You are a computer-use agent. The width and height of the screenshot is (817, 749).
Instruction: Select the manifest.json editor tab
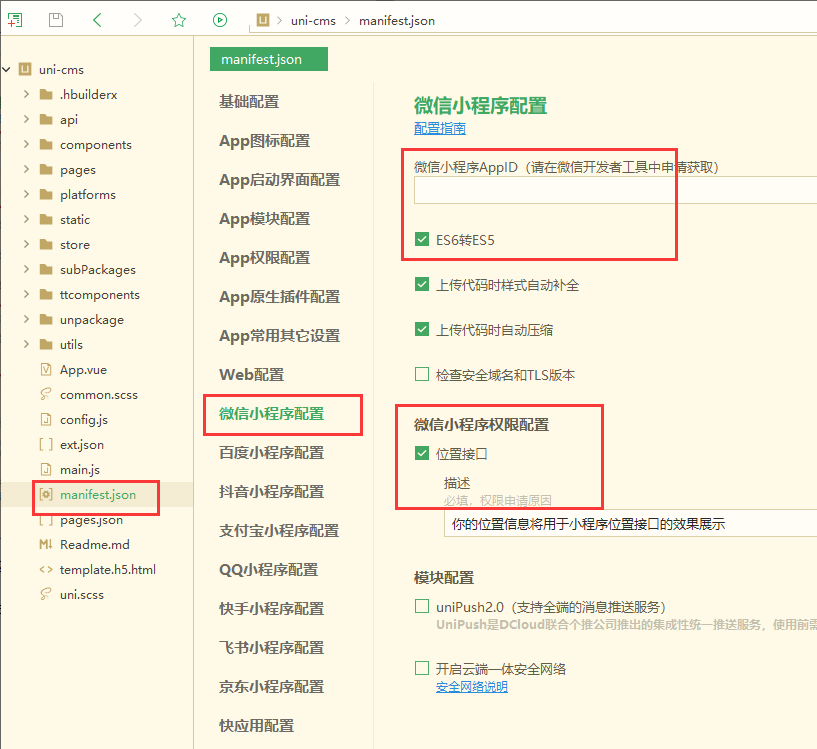click(x=269, y=60)
